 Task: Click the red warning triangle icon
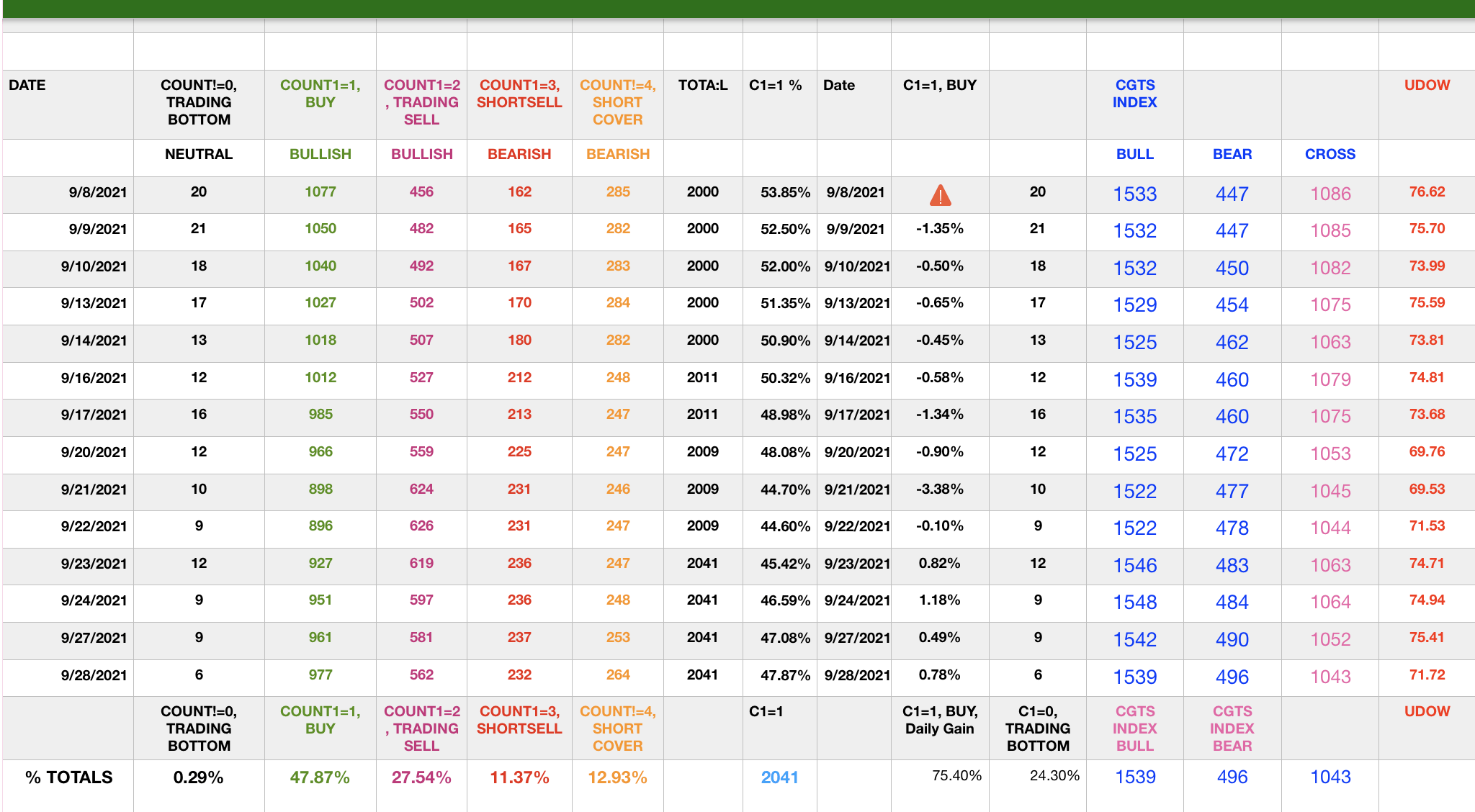pos(940,194)
